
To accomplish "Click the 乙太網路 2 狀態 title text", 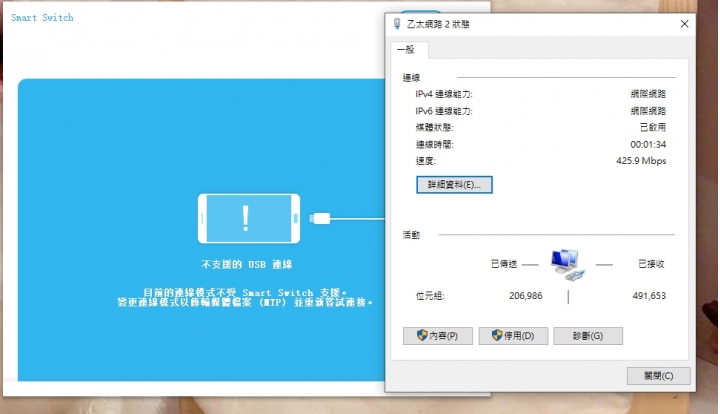I will click(x=438, y=24).
